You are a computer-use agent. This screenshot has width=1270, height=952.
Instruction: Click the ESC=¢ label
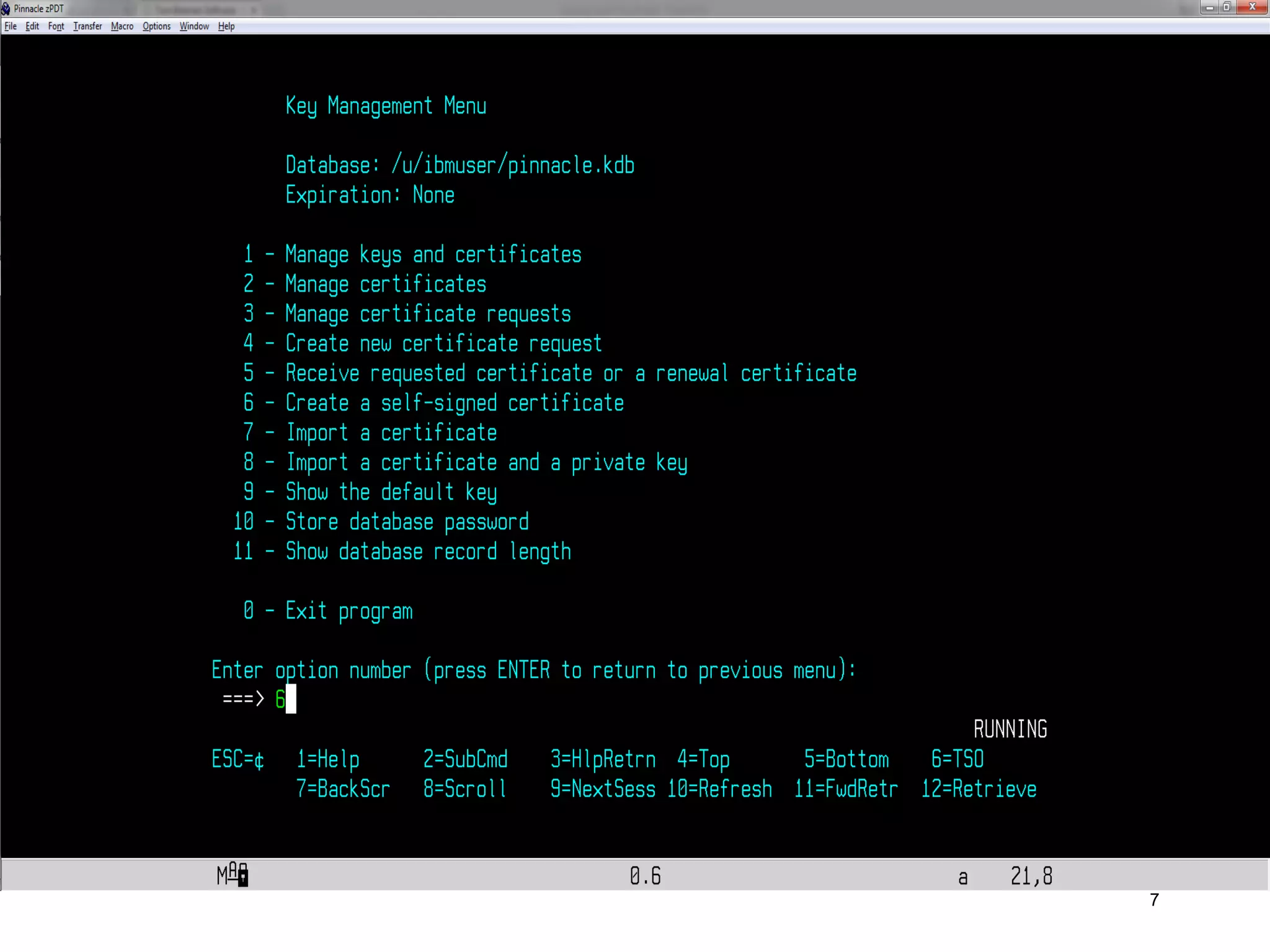[238, 759]
